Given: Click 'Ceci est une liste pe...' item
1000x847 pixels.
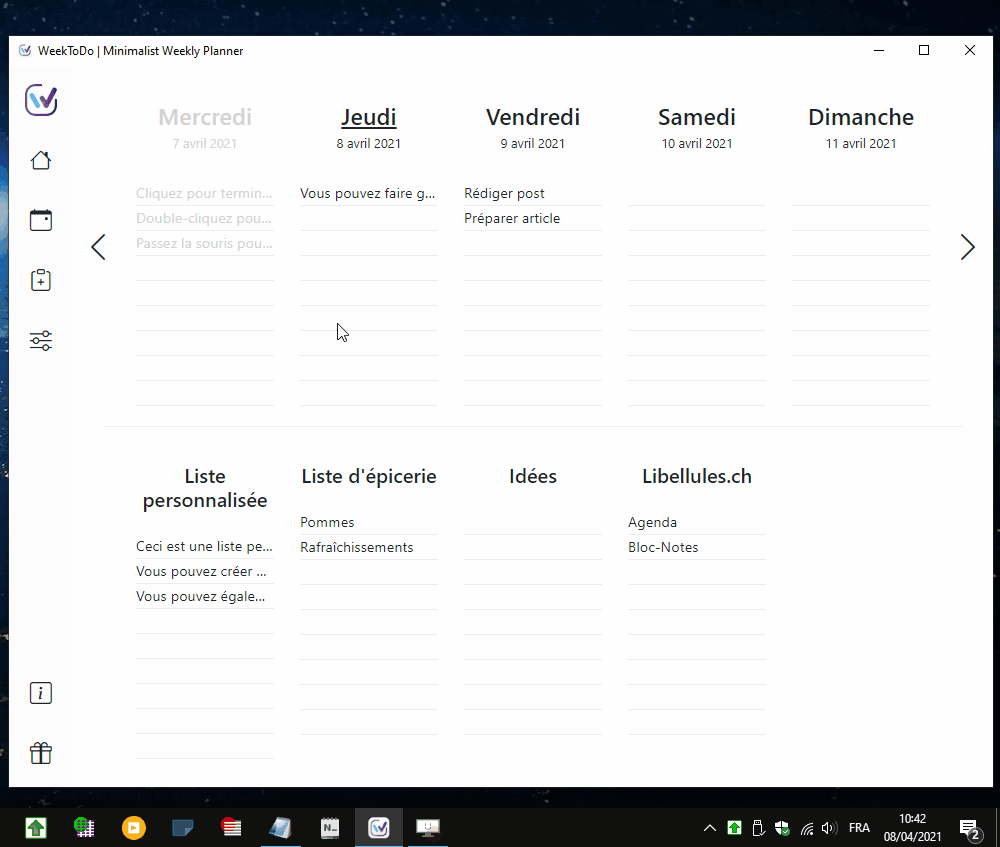Looking at the screenshot, I should pyautogui.click(x=205, y=547).
